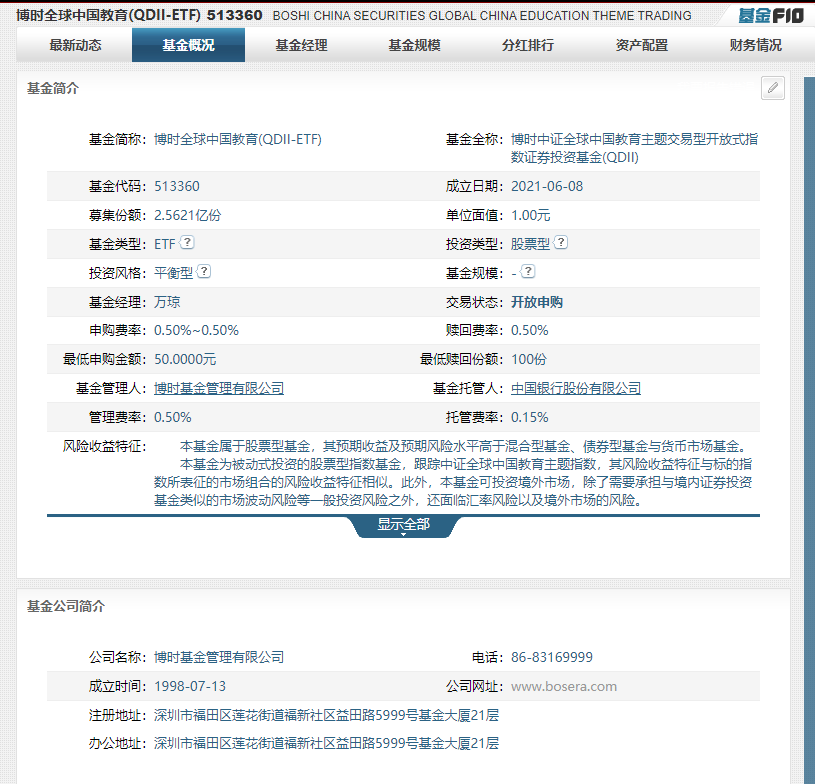The image size is (815, 784).
Task: Open help icon beside 基金规模 value
Action: [528, 271]
